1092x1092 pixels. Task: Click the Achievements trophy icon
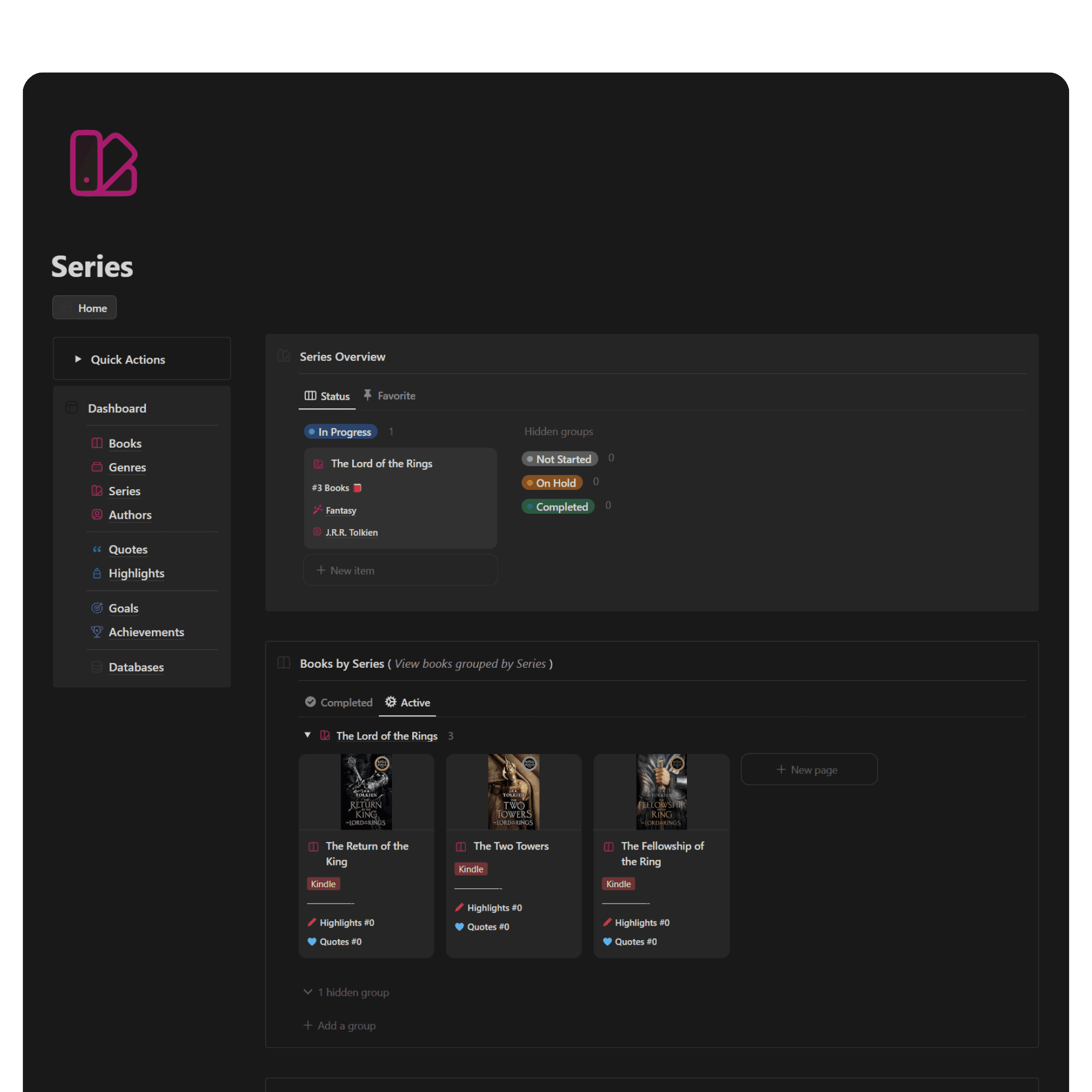(x=97, y=631)
